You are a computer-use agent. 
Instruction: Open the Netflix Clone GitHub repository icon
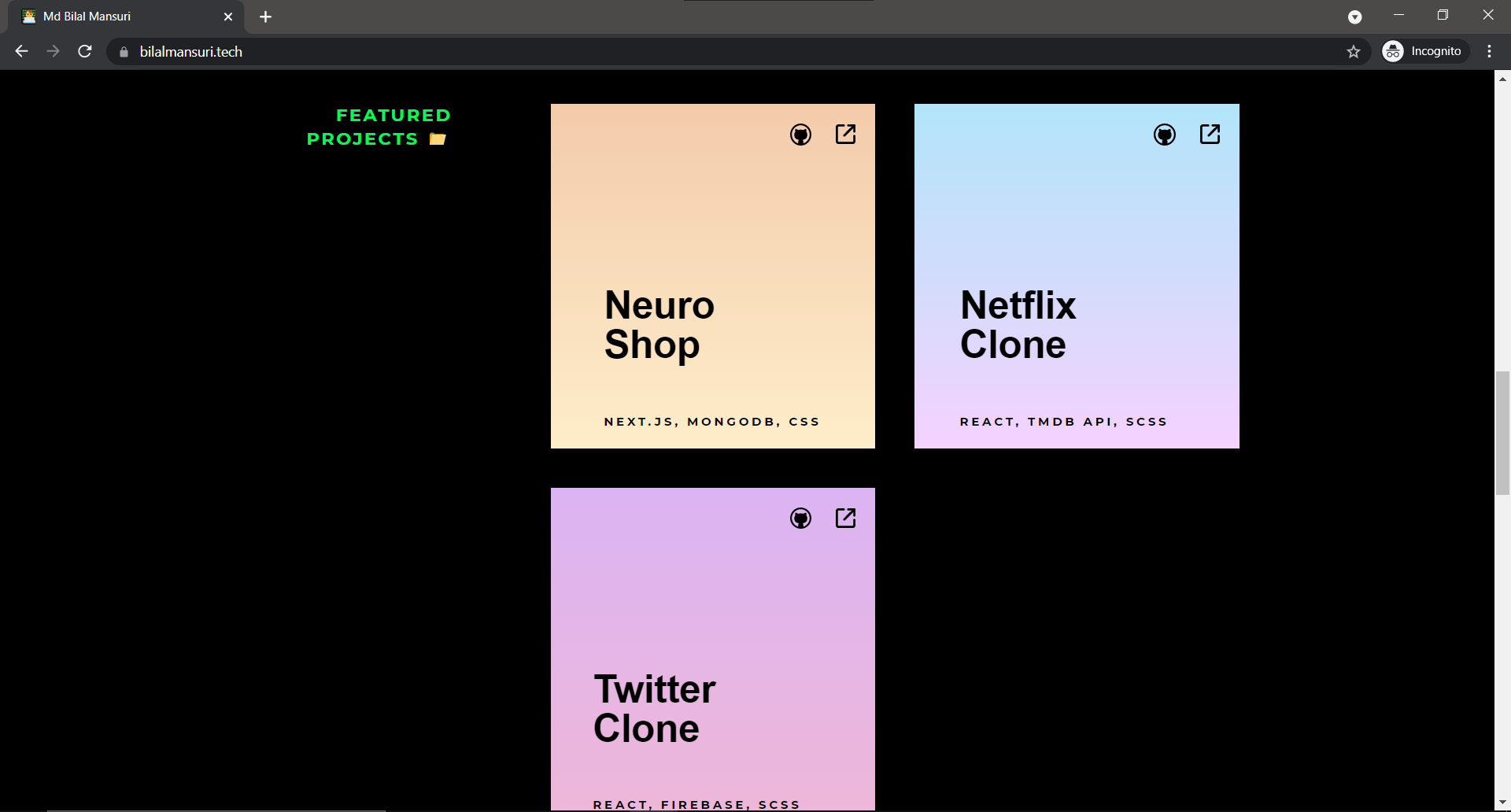click(x=1165, y=135)
